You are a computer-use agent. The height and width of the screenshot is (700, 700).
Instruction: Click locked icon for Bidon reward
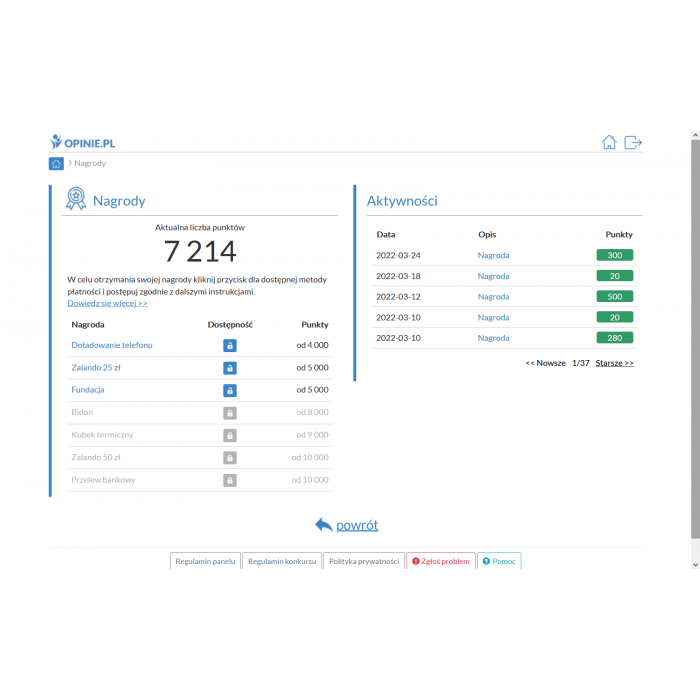pyautogui.click(x=230, y=413)
